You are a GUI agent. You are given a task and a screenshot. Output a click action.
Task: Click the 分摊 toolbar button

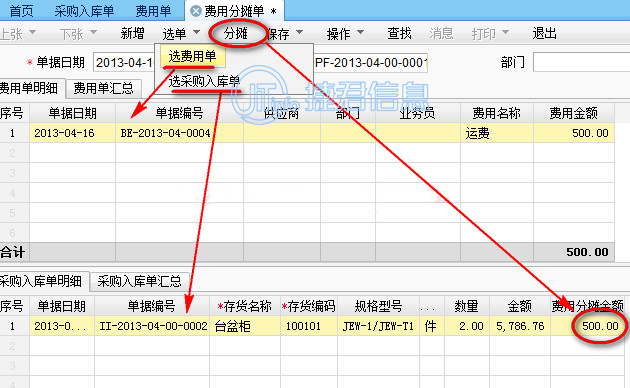point(236,33)
